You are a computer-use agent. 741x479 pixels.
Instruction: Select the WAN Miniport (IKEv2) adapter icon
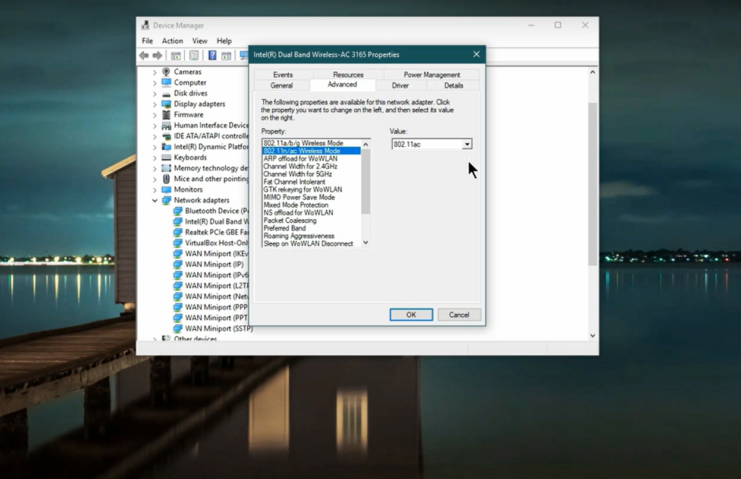(x=178, y=254)
